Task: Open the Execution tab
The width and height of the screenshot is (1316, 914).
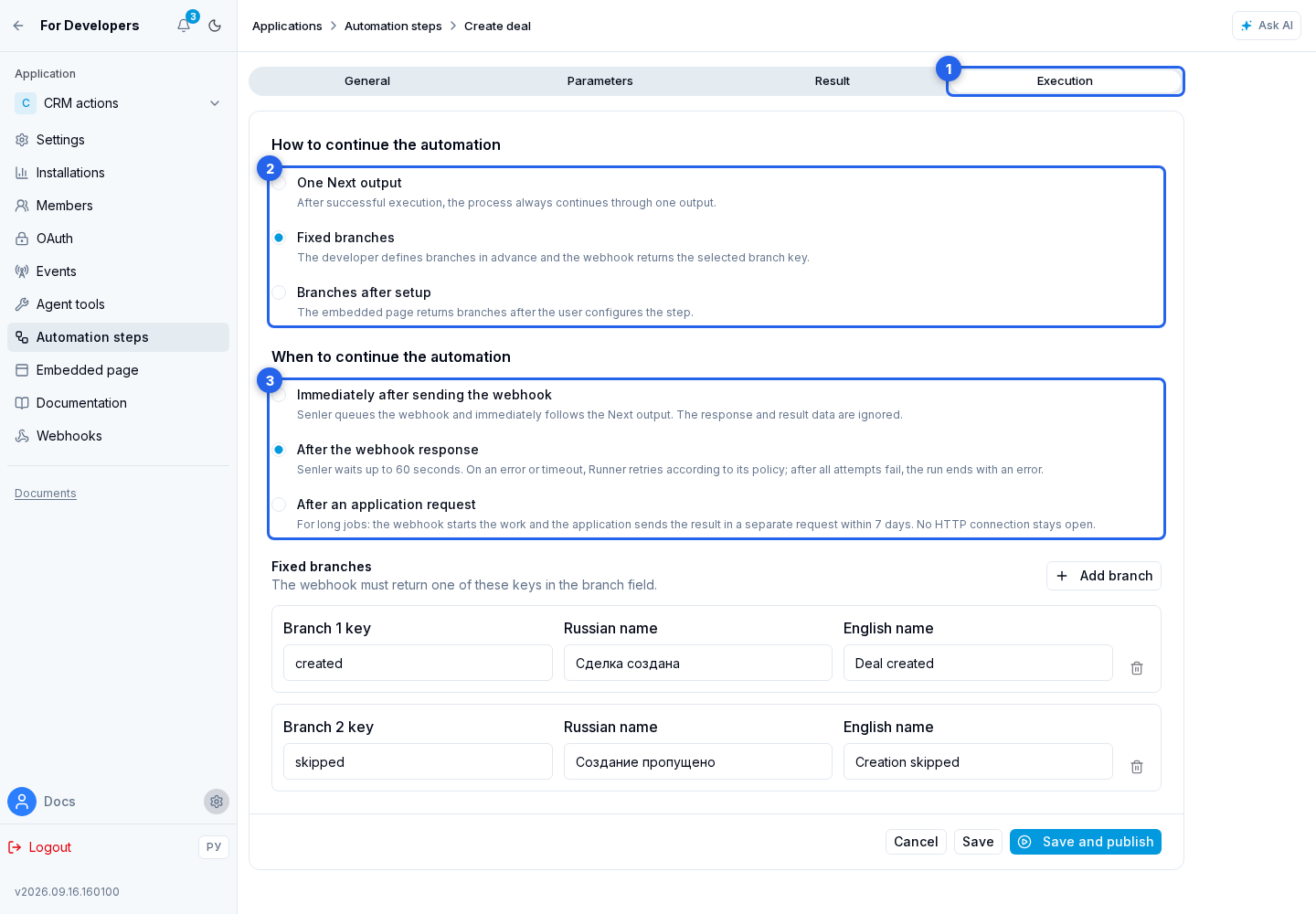Action: point(1065,81)
